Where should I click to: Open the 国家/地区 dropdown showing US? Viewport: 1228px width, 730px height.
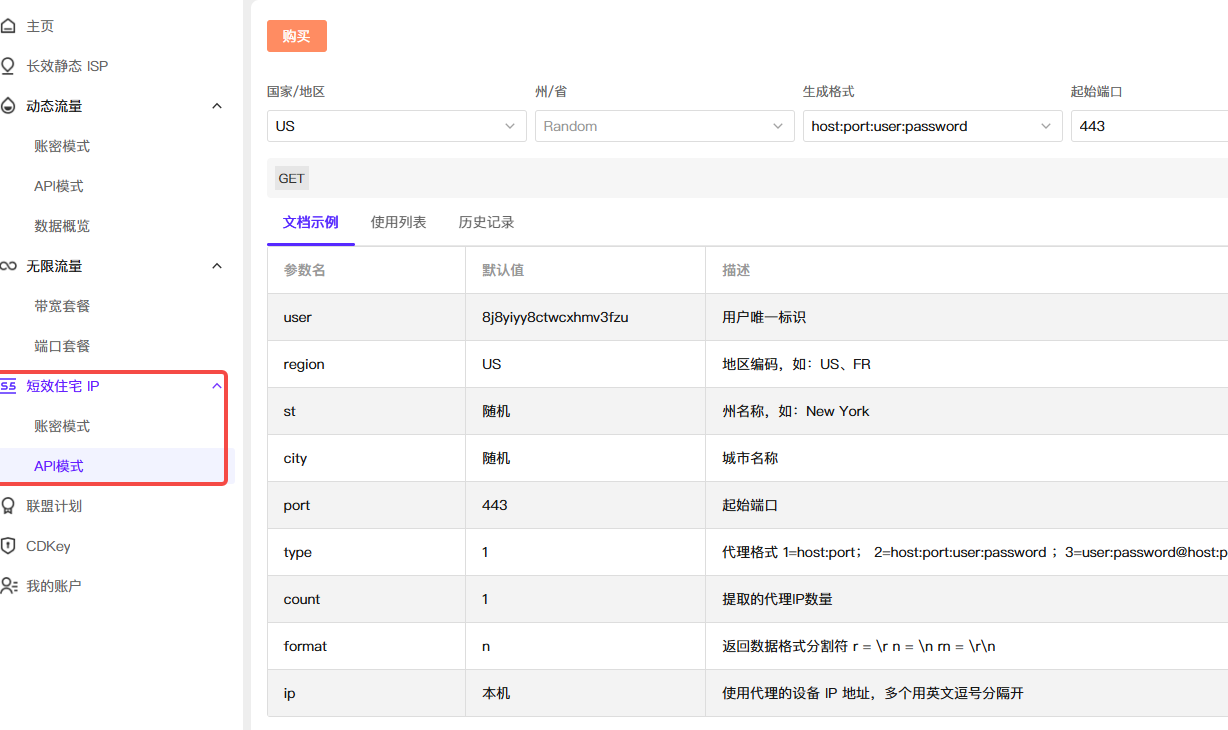[396, 126]
